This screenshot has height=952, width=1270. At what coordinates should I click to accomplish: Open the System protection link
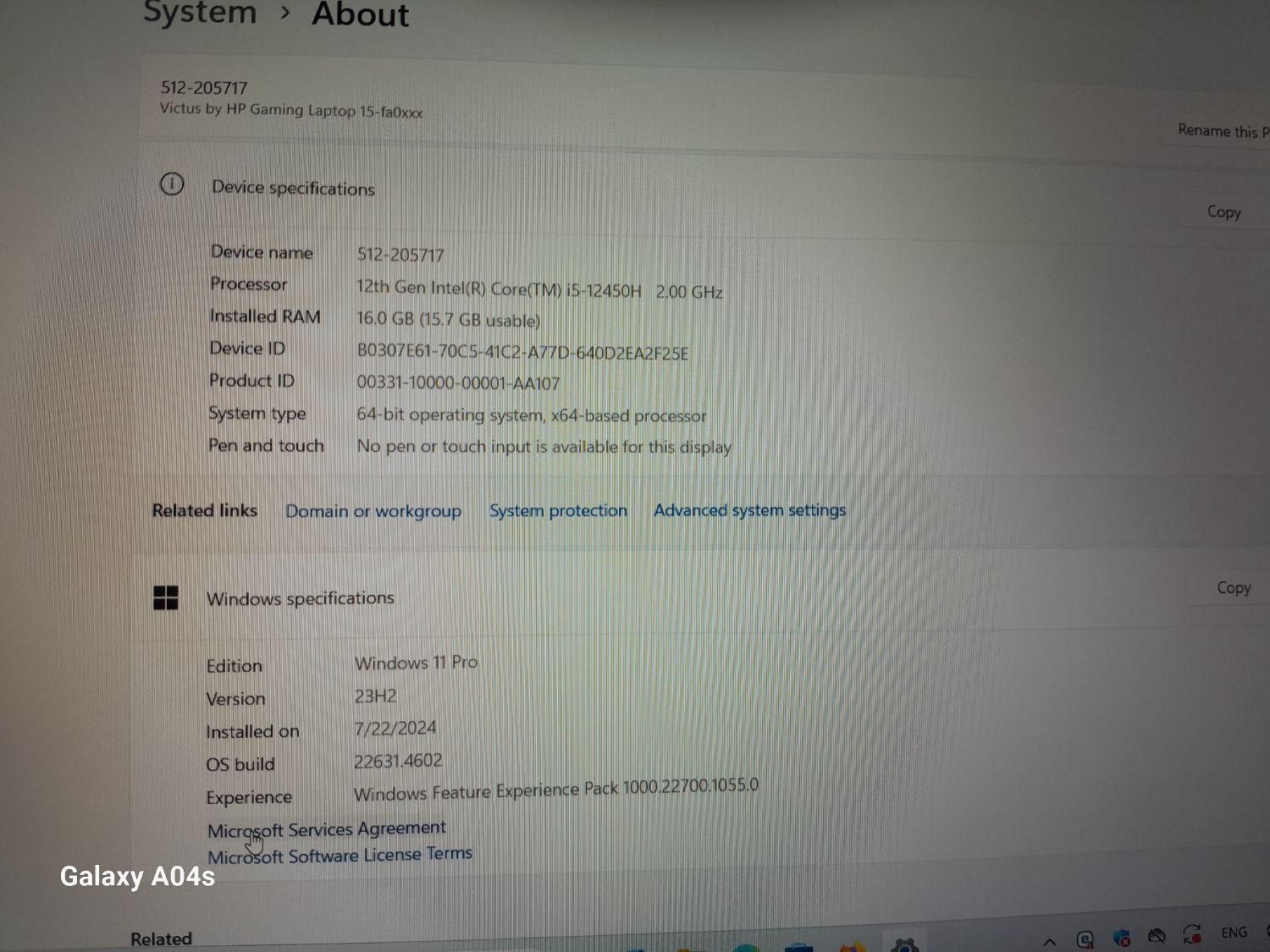[558, 510]
